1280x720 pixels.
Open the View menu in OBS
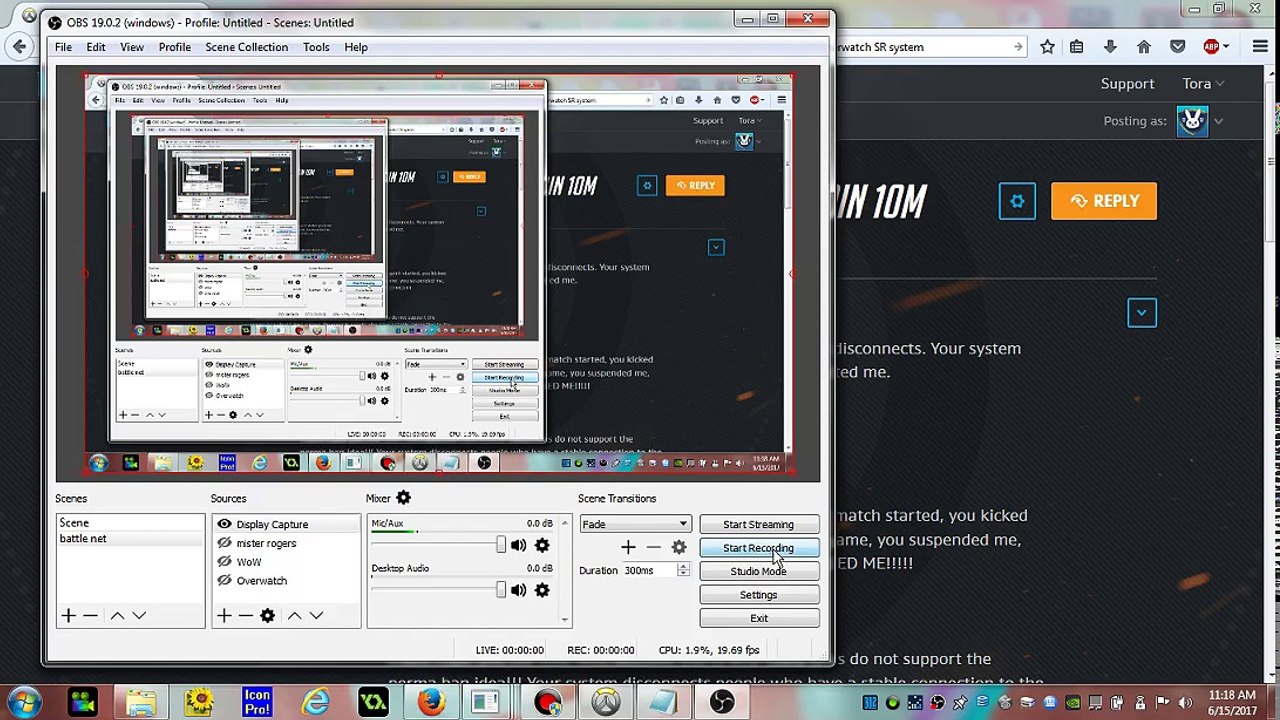tap(132, 47)
